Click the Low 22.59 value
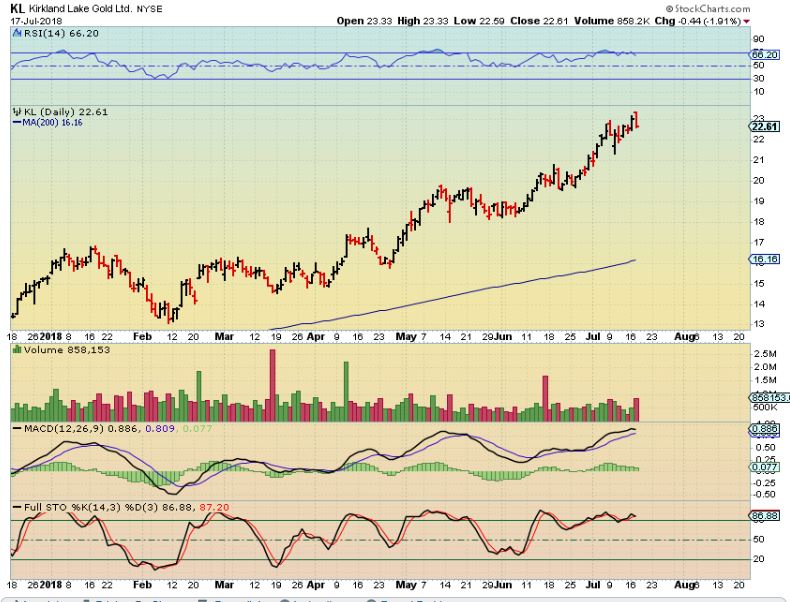 pyautogui.click(x=480, y=21)
